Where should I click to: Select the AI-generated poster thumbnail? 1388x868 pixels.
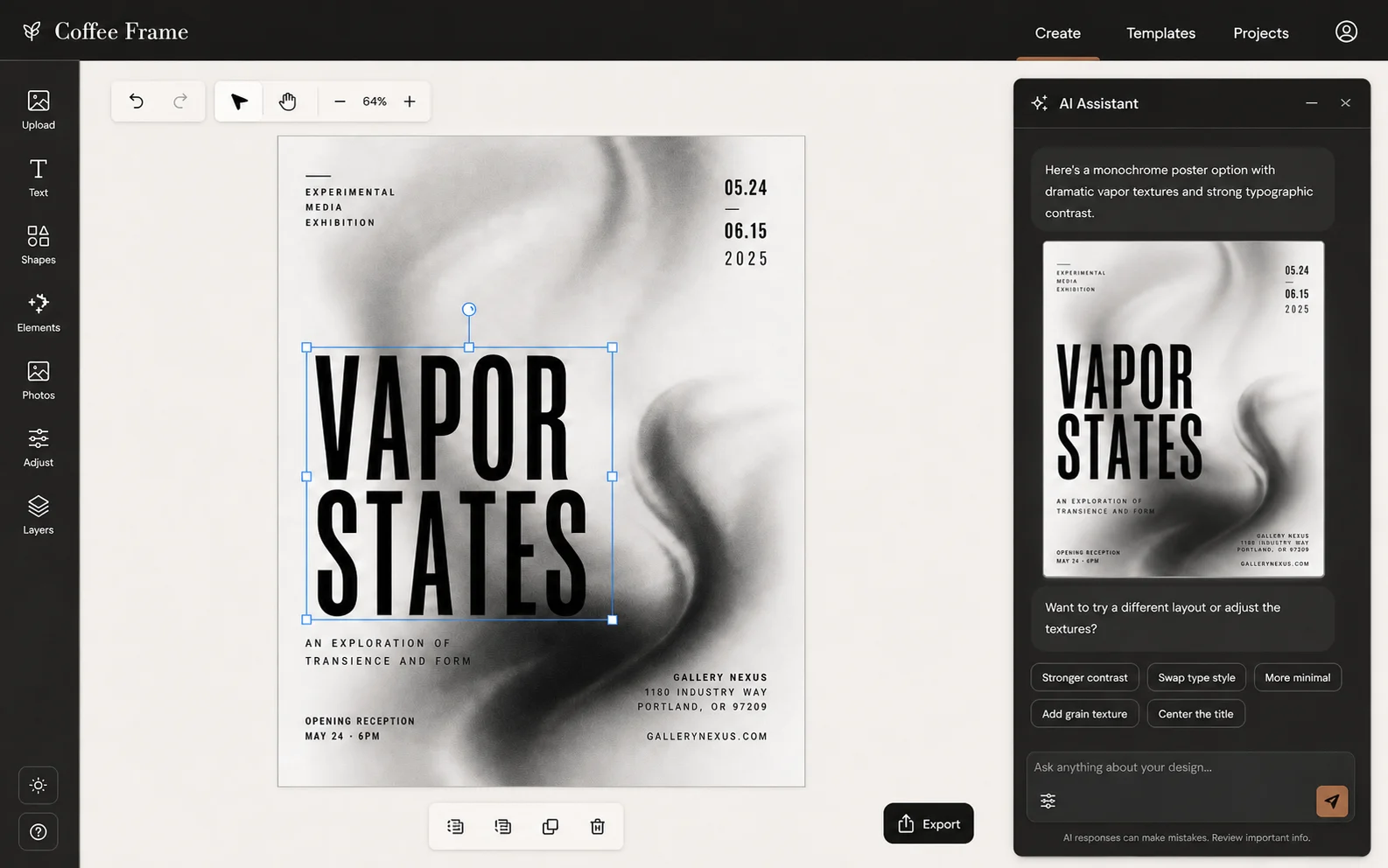coord(1183,409)
